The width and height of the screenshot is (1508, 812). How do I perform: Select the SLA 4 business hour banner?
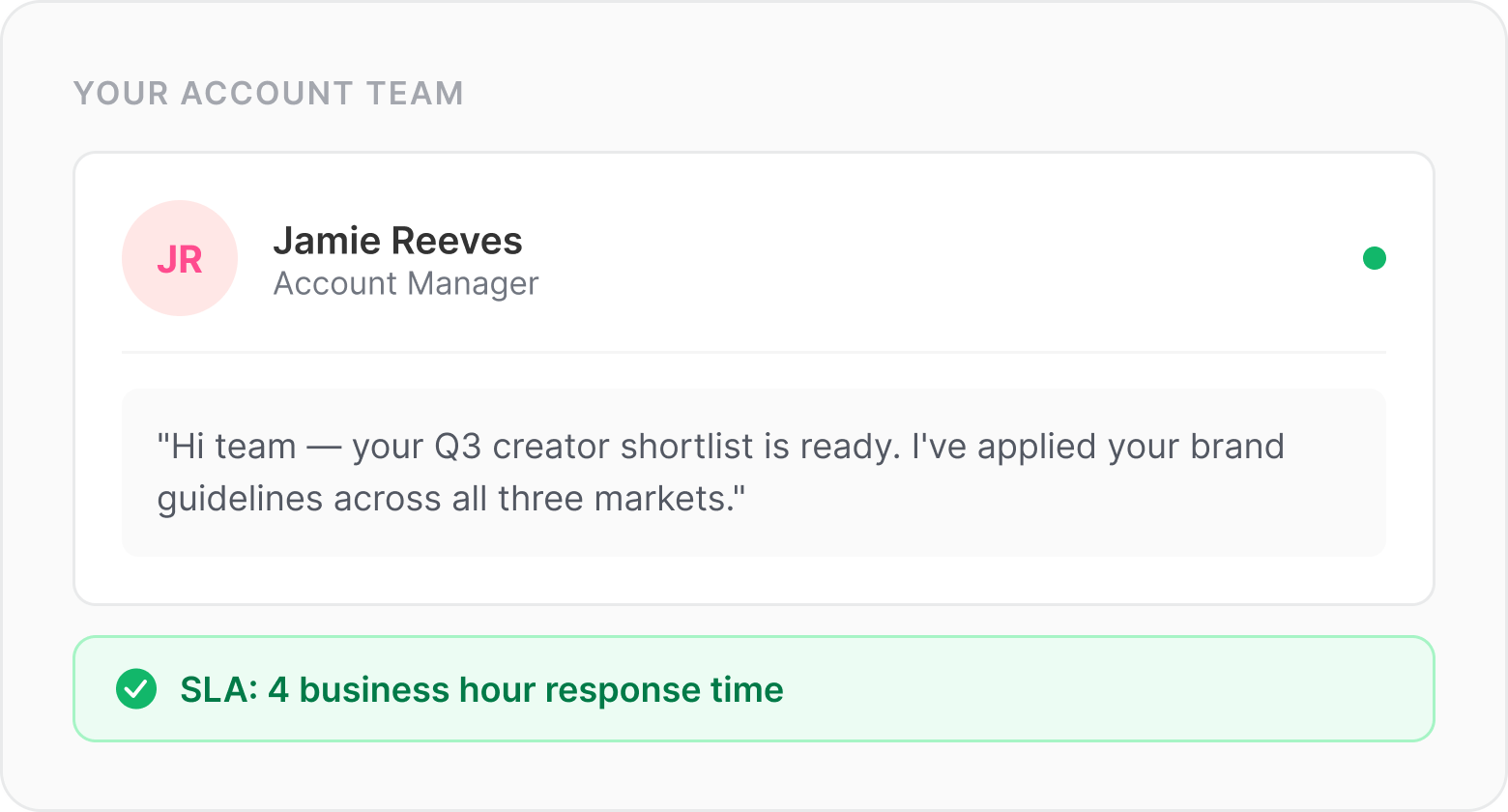click(754, 689)
